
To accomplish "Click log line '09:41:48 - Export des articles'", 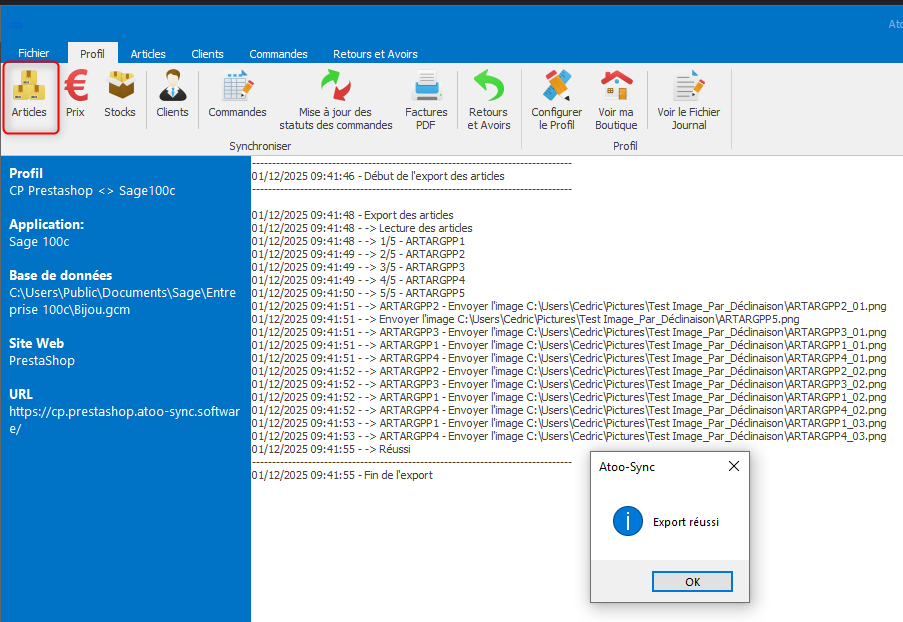I will pyautogui.click(x=352, y=215).
